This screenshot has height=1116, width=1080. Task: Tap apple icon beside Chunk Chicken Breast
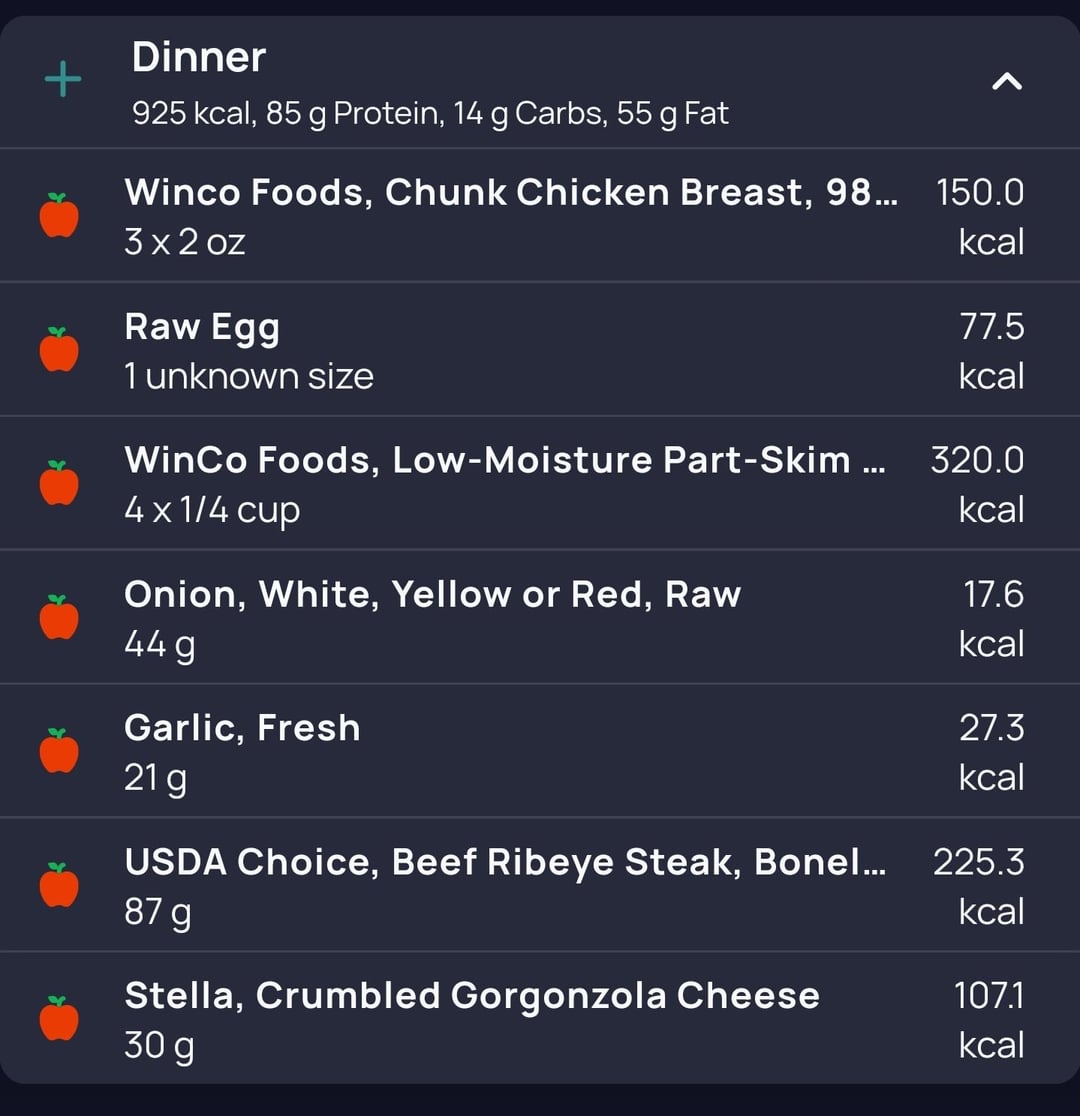pos(59,216)
